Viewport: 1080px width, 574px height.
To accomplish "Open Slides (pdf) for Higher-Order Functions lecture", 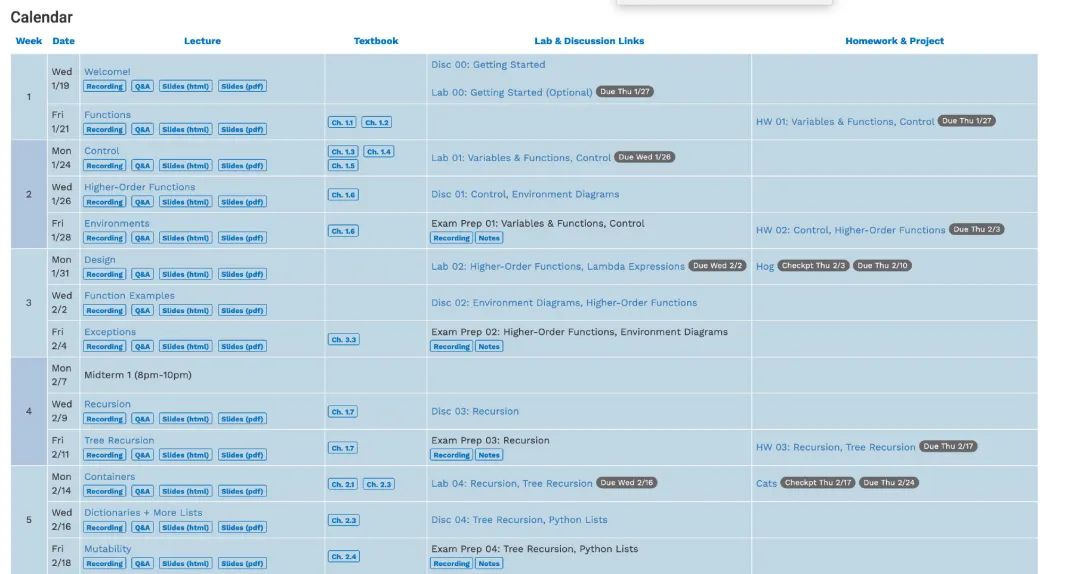I will coord(242,202).
